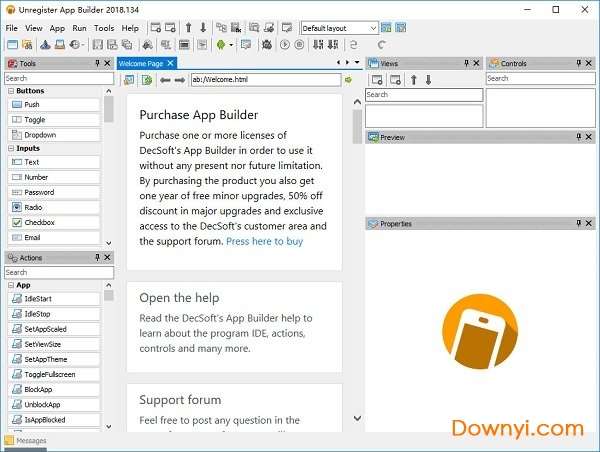The image size is (600, 452).
Task: Click the move down arrow in main toolbar
Action: (203, 28)
